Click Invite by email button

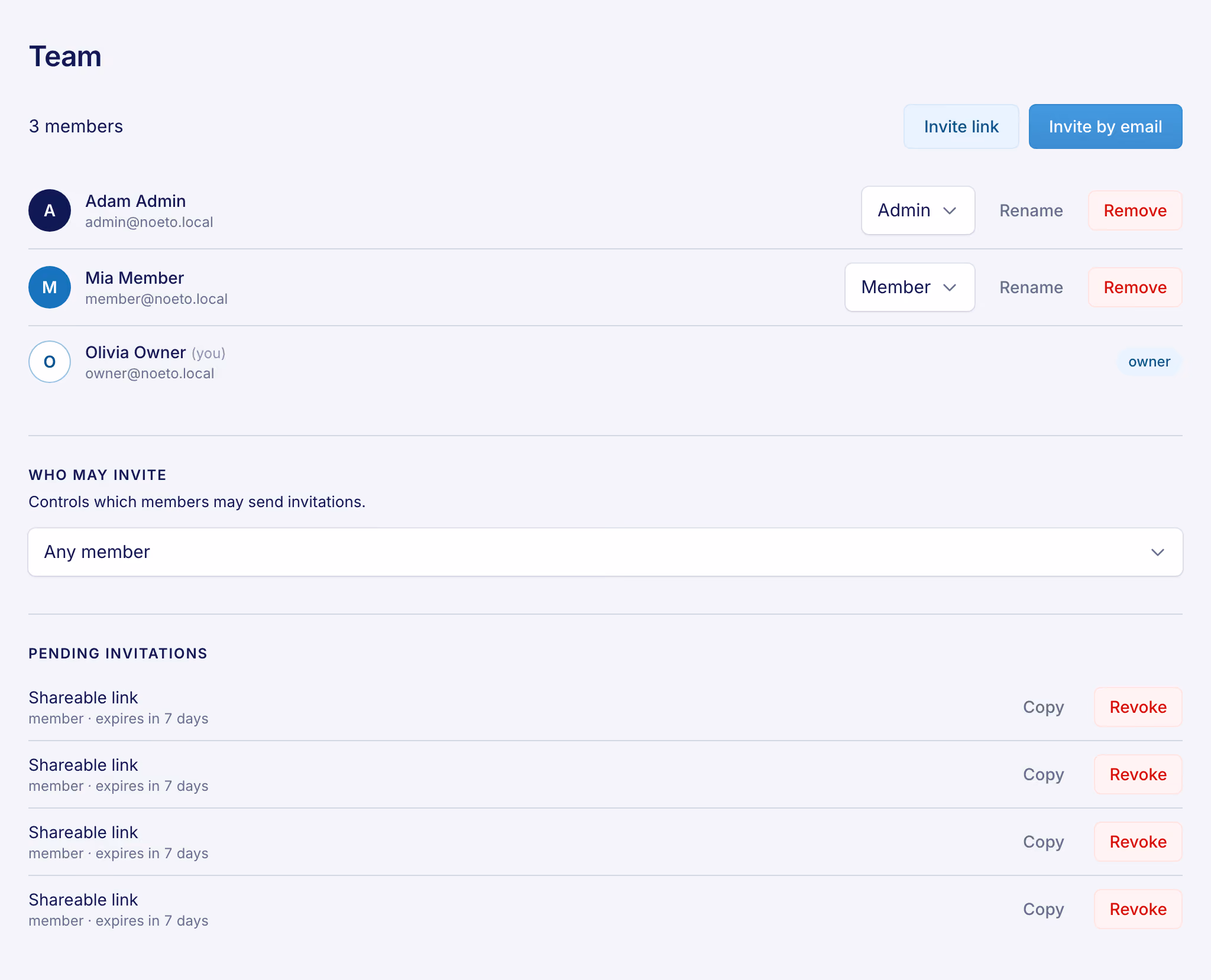[1105, 126]
